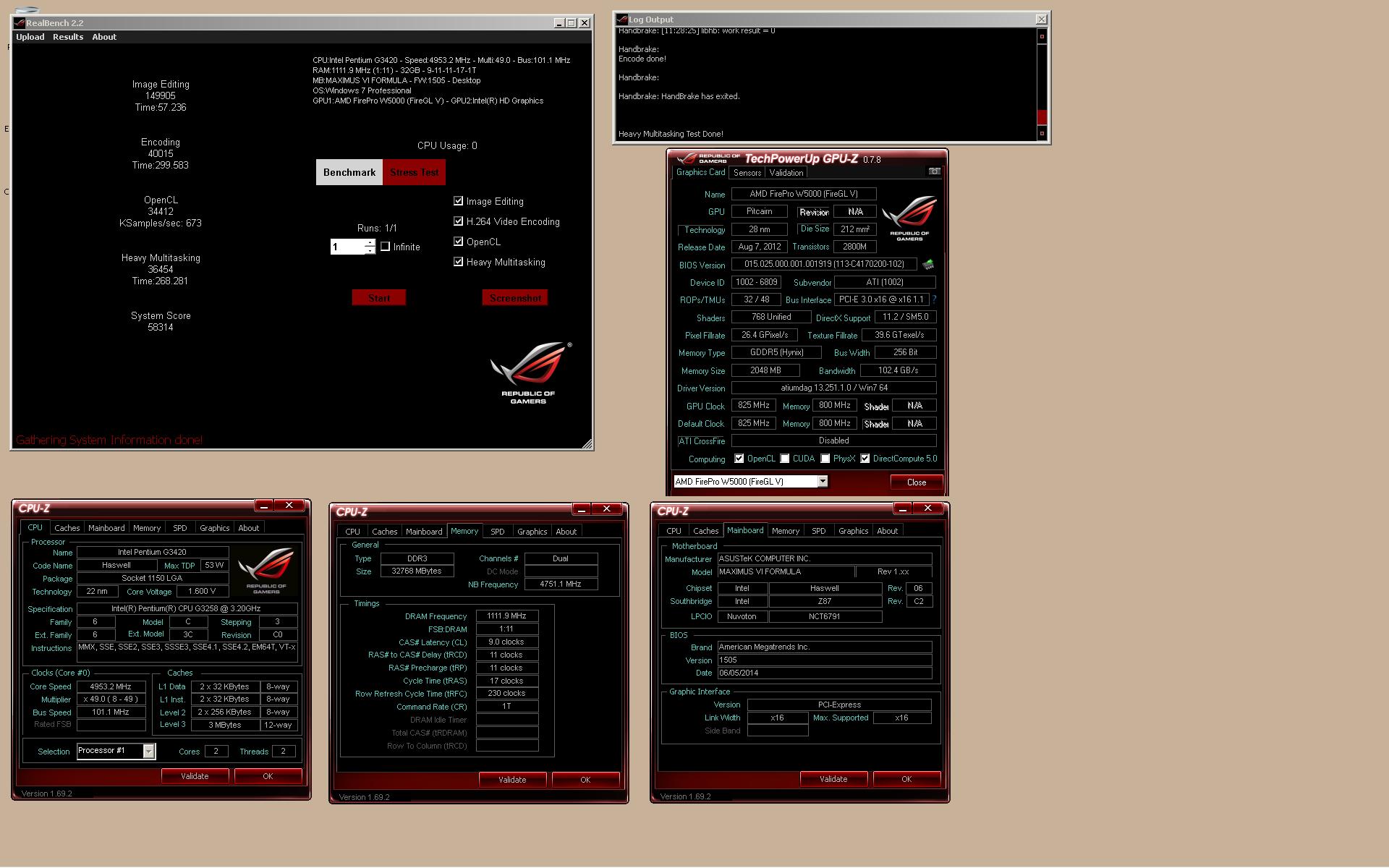Screen dimensions: 1389x868
Task: Open the Caches tab in the first CPU-Z window
Action: pyautogui.click(x=67, y=528)
